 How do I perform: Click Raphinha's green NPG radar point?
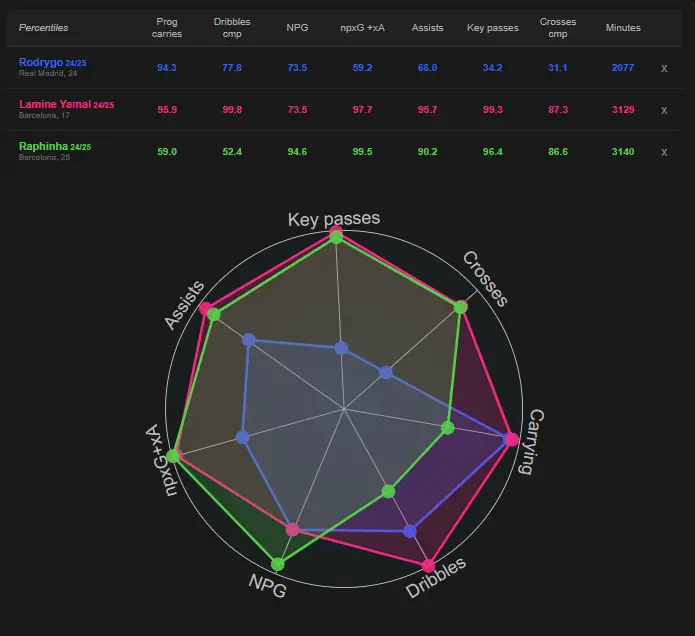[277, 564]
